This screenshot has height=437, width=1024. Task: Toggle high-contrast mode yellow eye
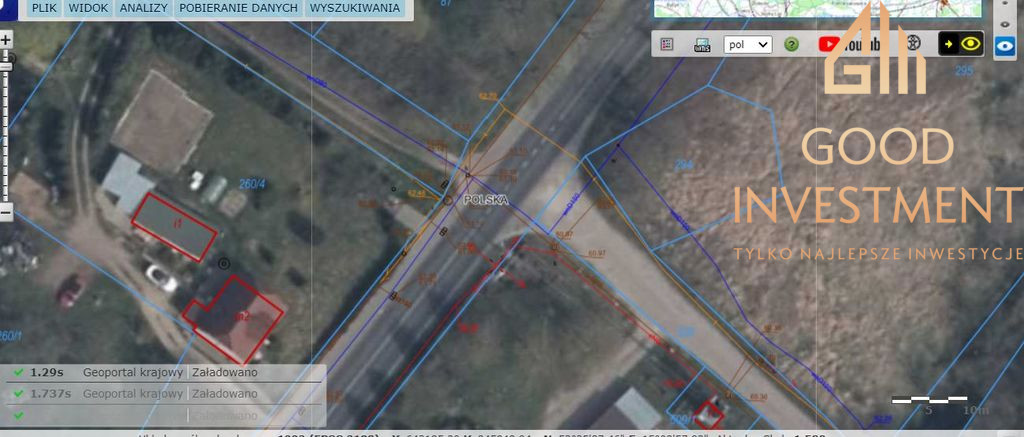click(x=961, y=44)
